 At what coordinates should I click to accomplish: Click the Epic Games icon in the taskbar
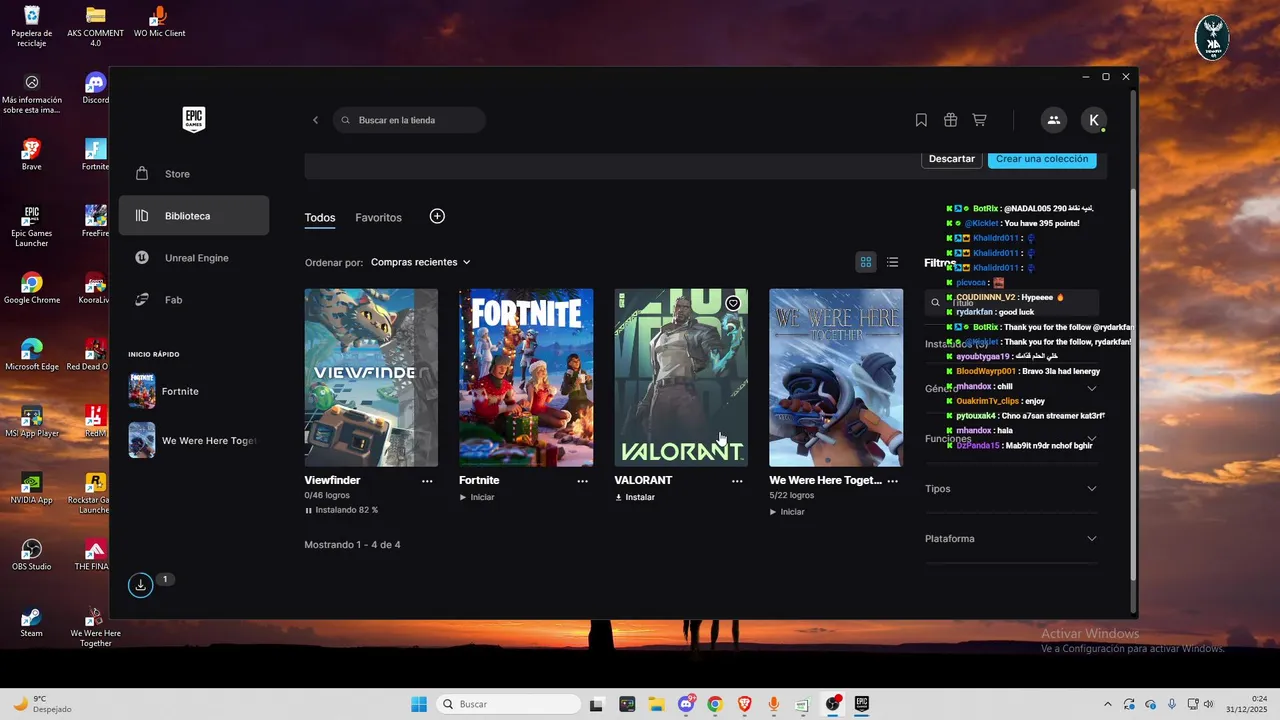[861, 704]
